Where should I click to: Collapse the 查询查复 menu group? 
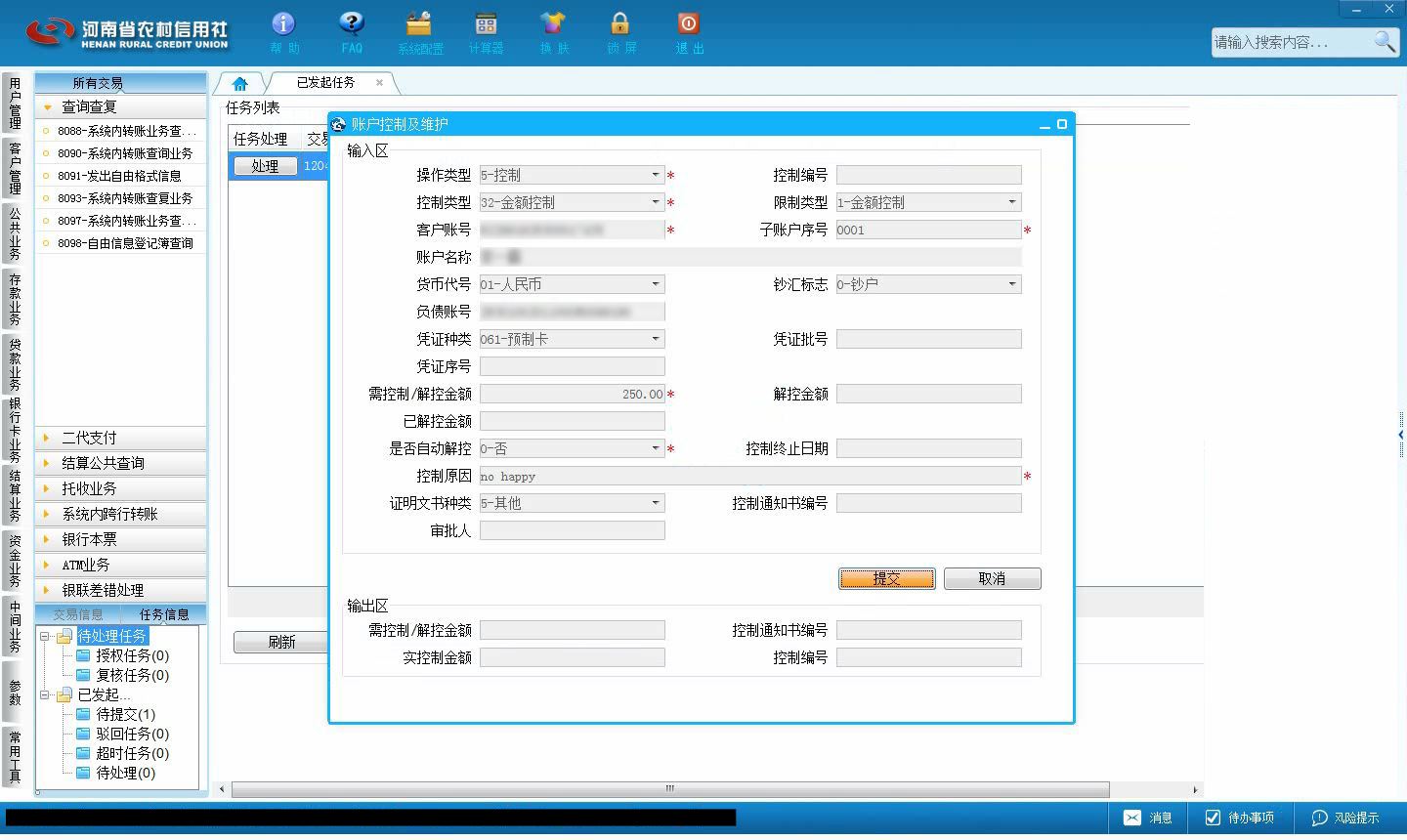coord(120,106)
